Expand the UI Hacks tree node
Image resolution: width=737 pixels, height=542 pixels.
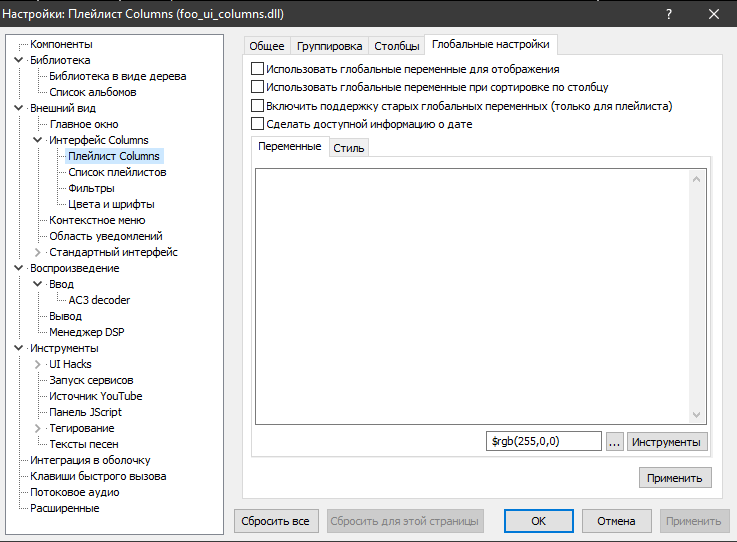click(38, 364)
